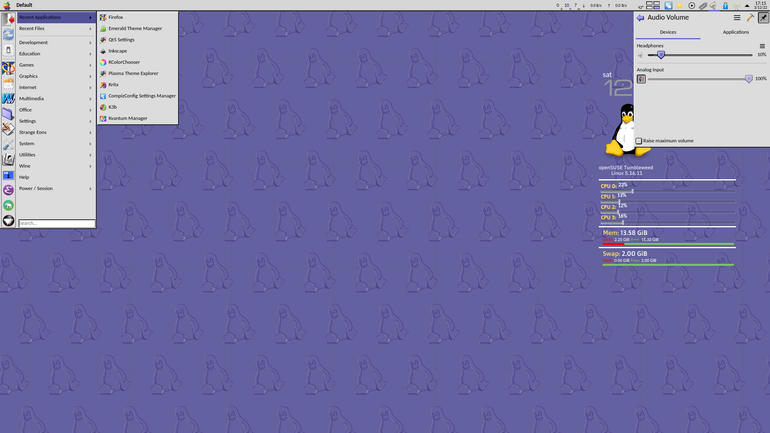Click the Headphones volume slider handle
The height and width of the screenshot is (433, 770).
pos(661,55)
